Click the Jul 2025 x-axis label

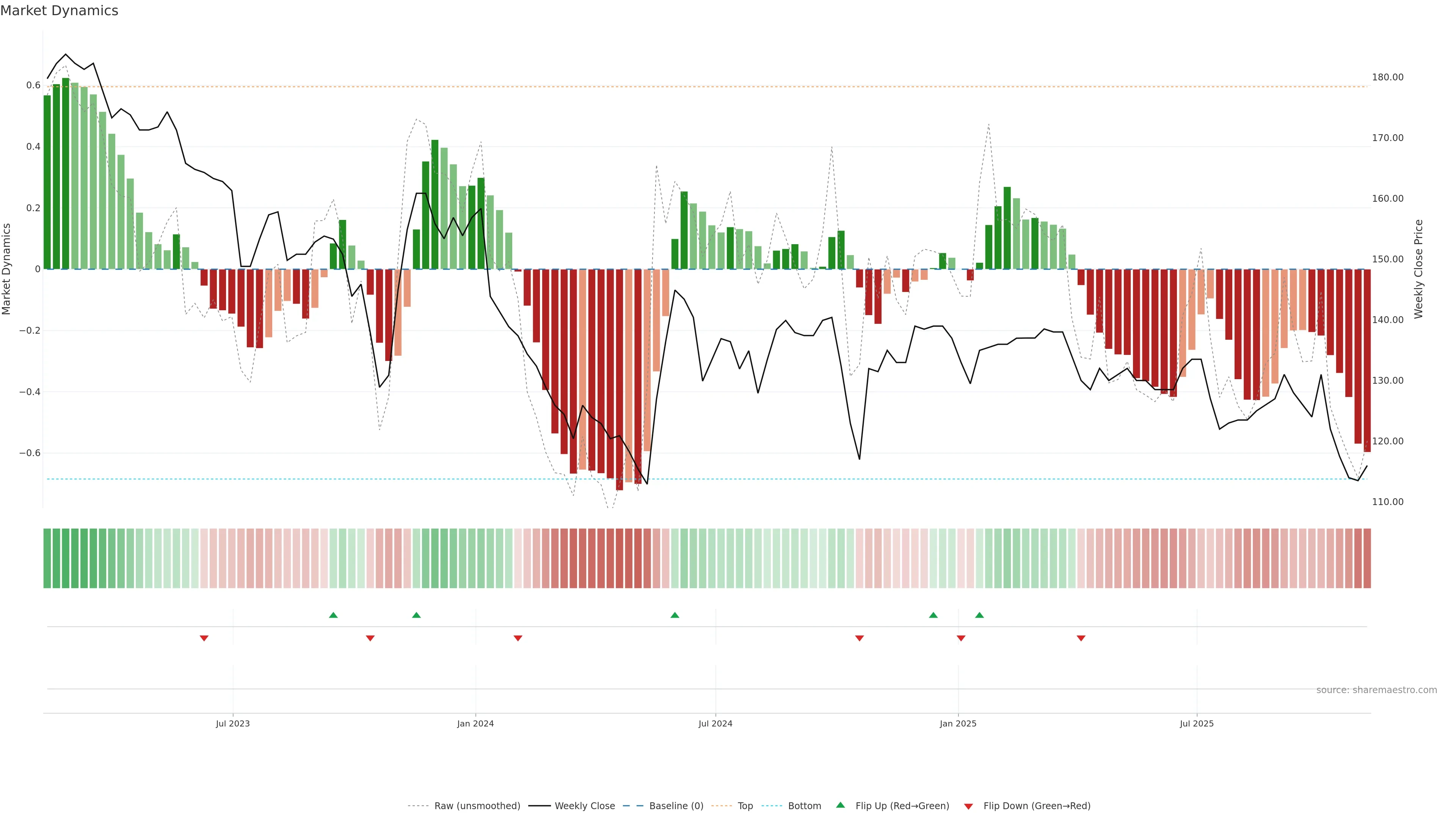[x=1197, y=723]
